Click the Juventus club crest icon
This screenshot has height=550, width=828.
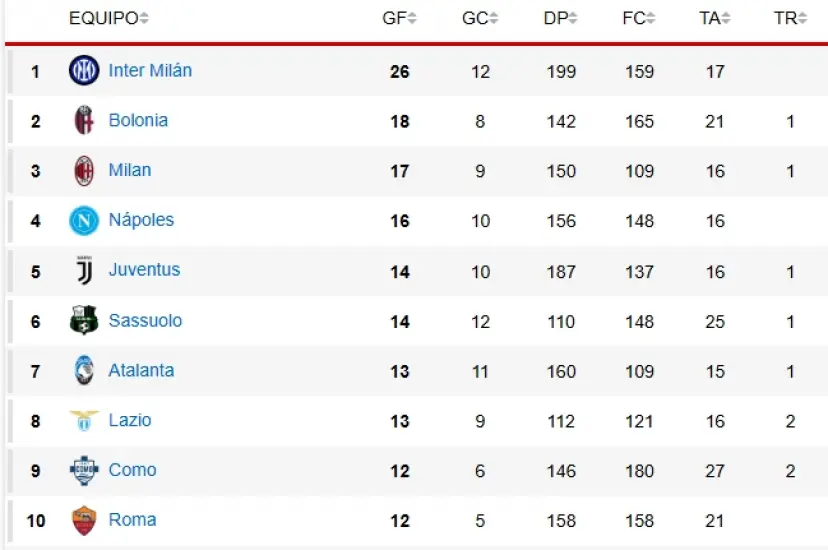coord(84,270)
